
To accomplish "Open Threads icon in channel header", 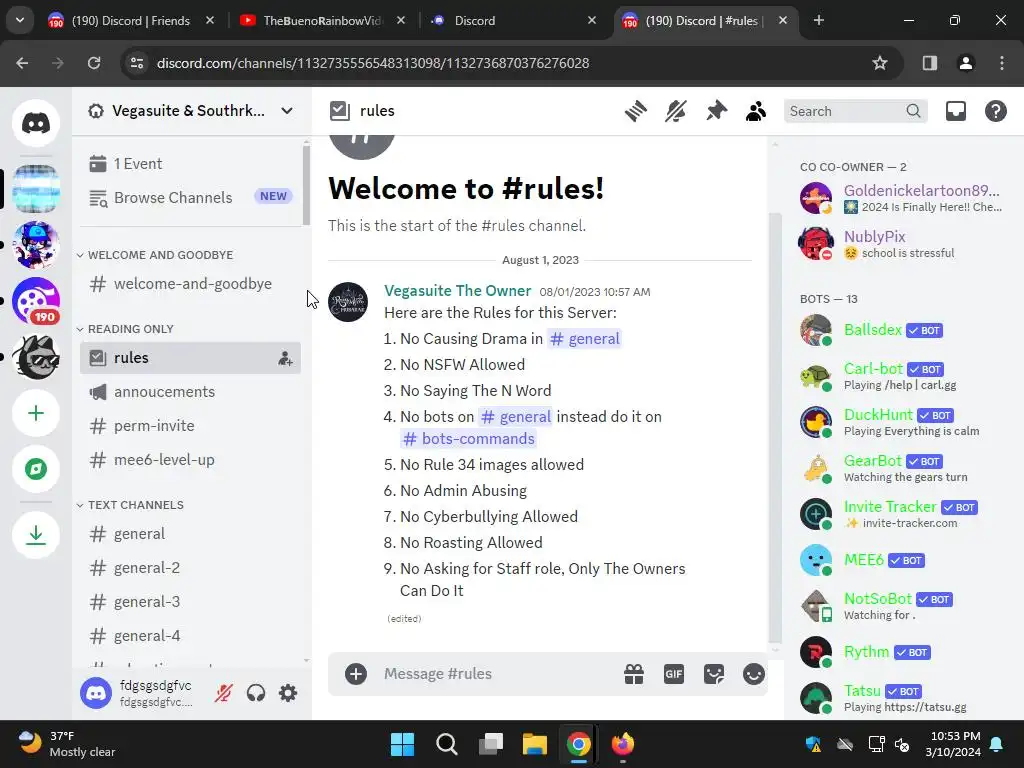I will 635,111.
